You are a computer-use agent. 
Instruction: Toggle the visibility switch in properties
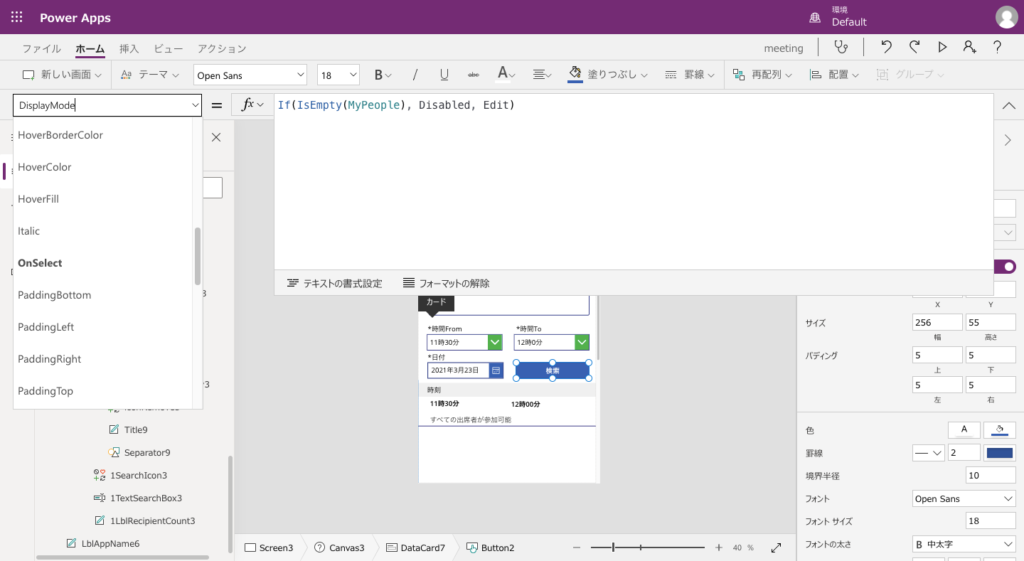click(x=1005, y=266)
